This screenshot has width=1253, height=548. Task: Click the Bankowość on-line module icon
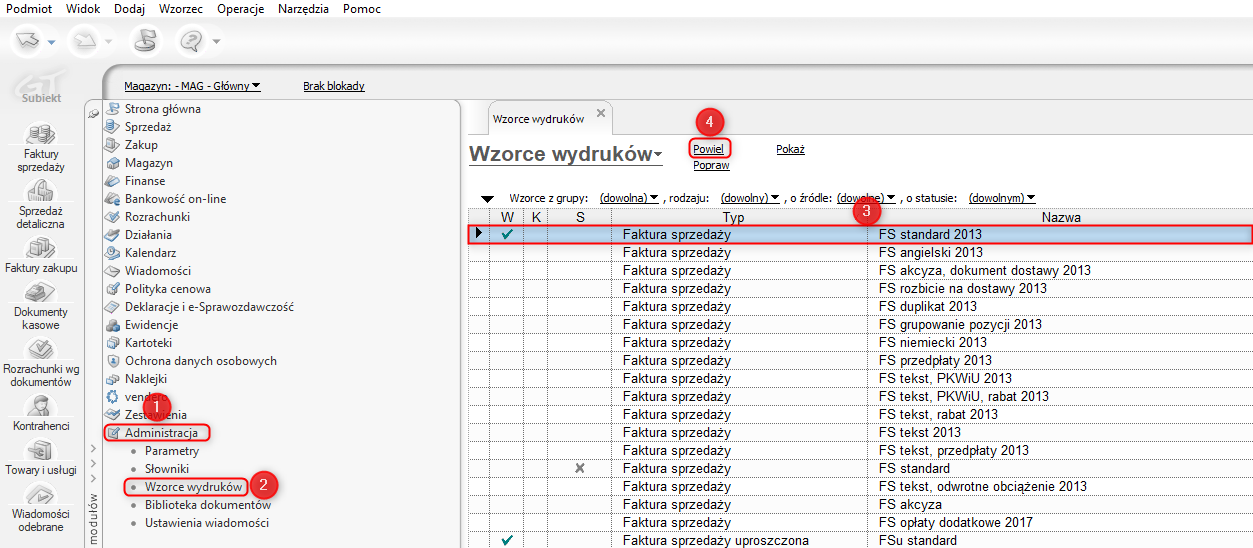pos(112,199)
